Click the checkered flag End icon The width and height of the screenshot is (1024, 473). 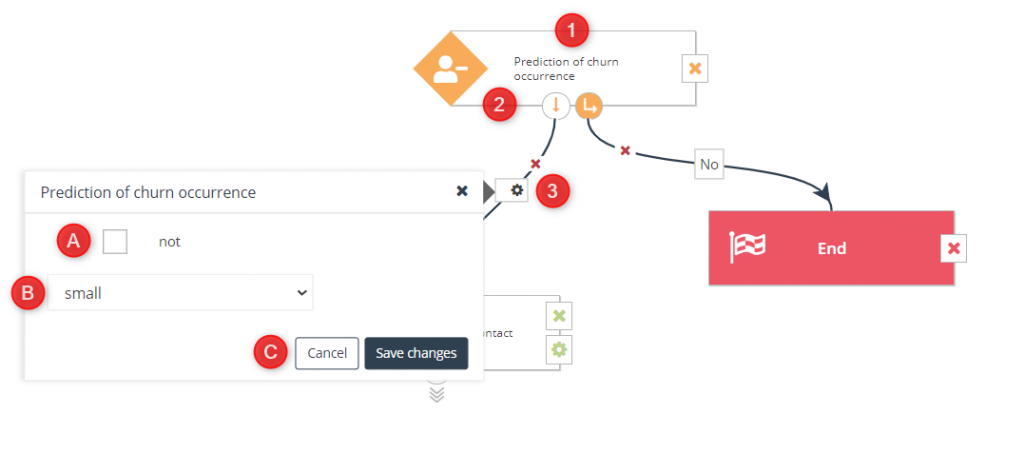pos(748,248)
